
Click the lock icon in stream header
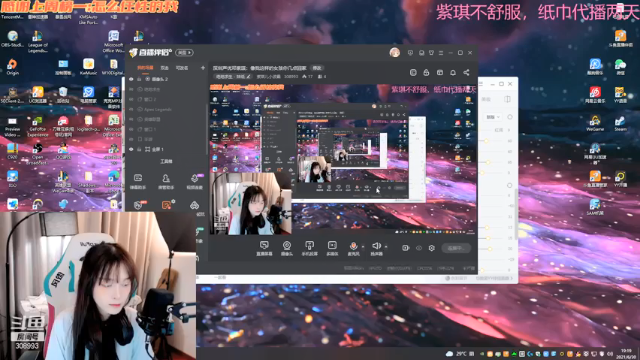click(426, 72)
